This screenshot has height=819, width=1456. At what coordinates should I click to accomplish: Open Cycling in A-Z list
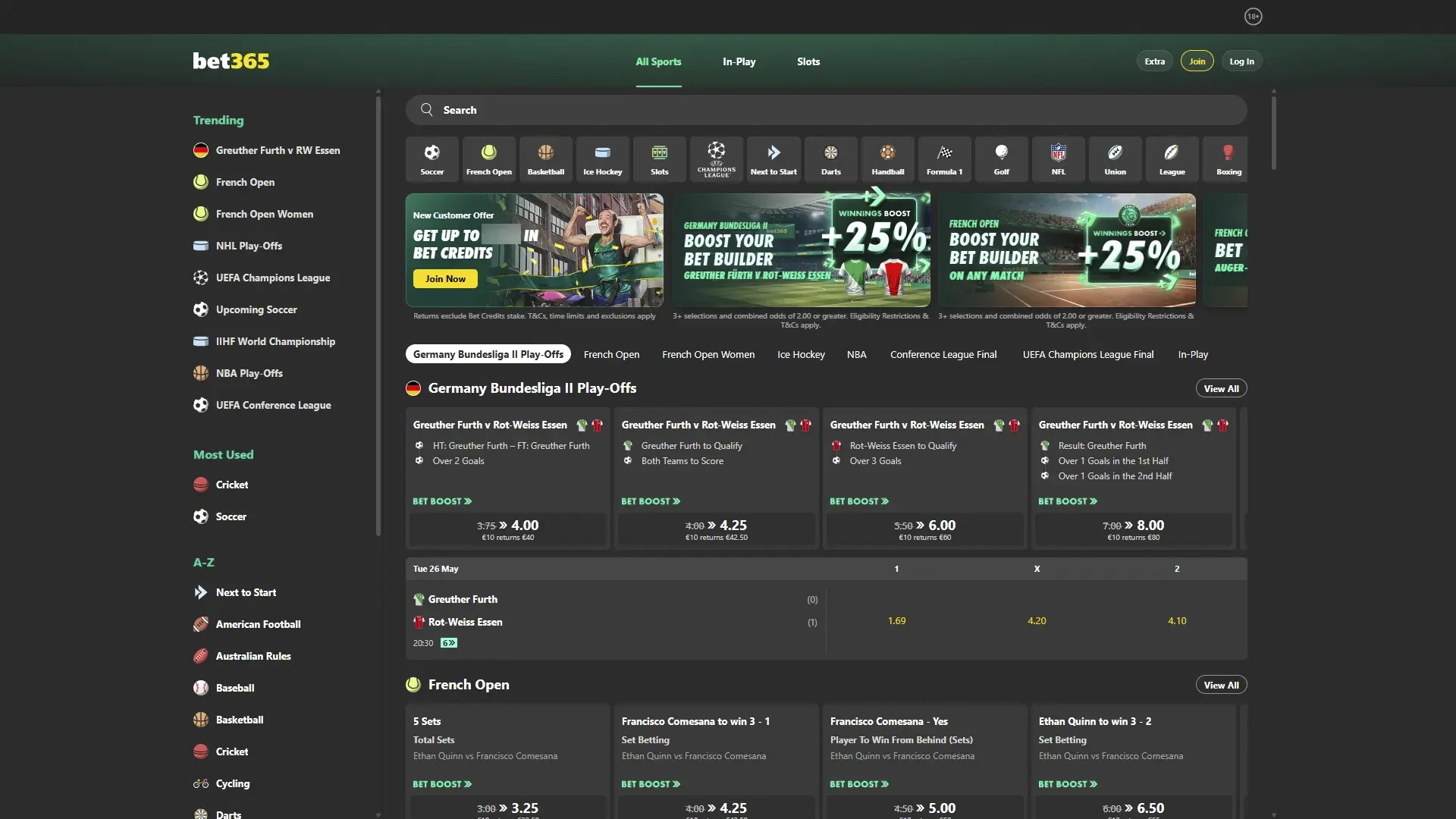tap(221, 783)
